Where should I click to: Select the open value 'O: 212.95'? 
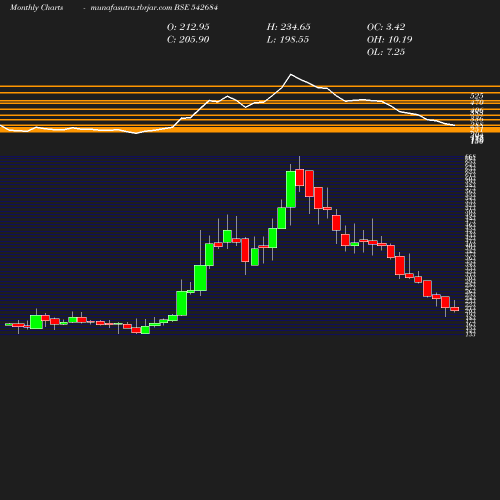coord(188,27)
